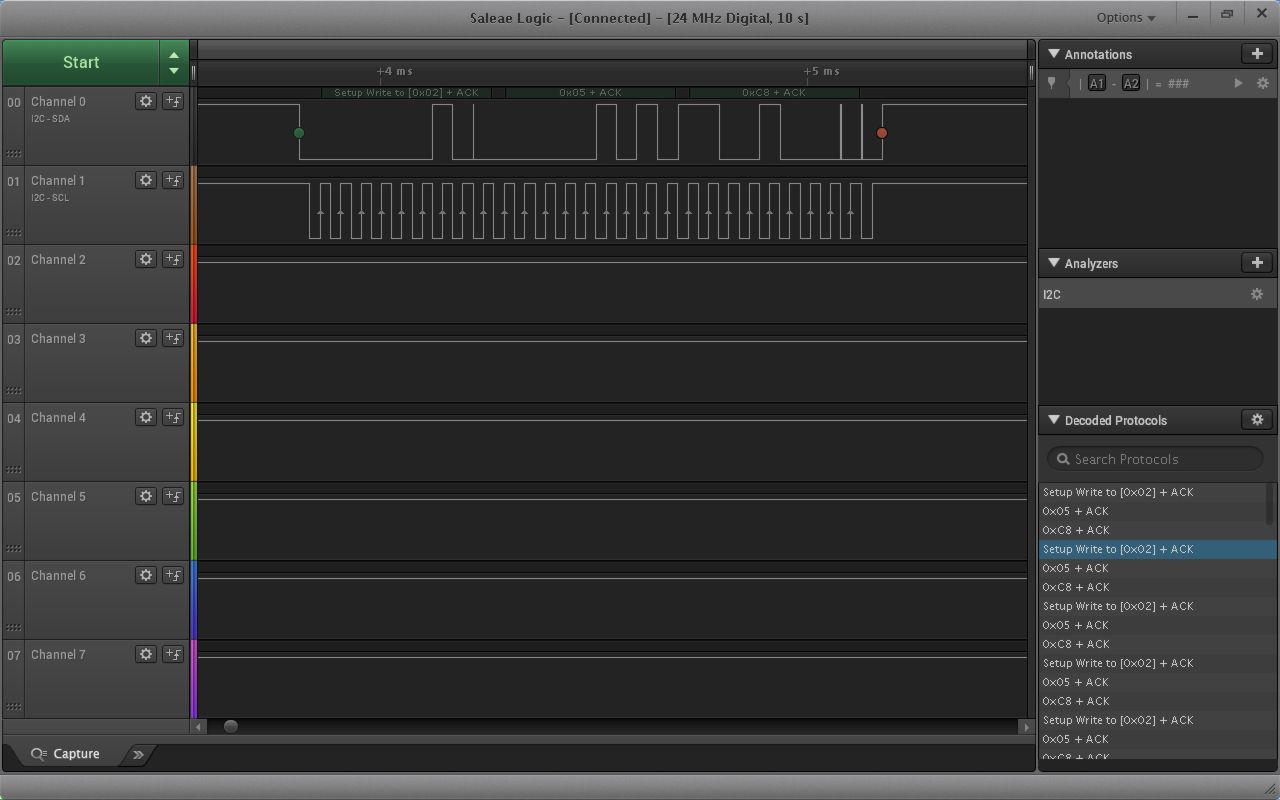The image size is (1280, 800).
Task: Click the Search Protocols input field
Action: (x=1155, y=459)
